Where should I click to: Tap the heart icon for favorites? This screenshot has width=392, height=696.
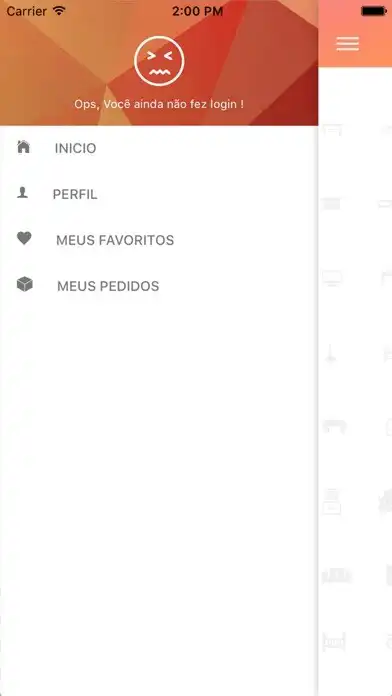pyautogui.click(x=24, y=238)
